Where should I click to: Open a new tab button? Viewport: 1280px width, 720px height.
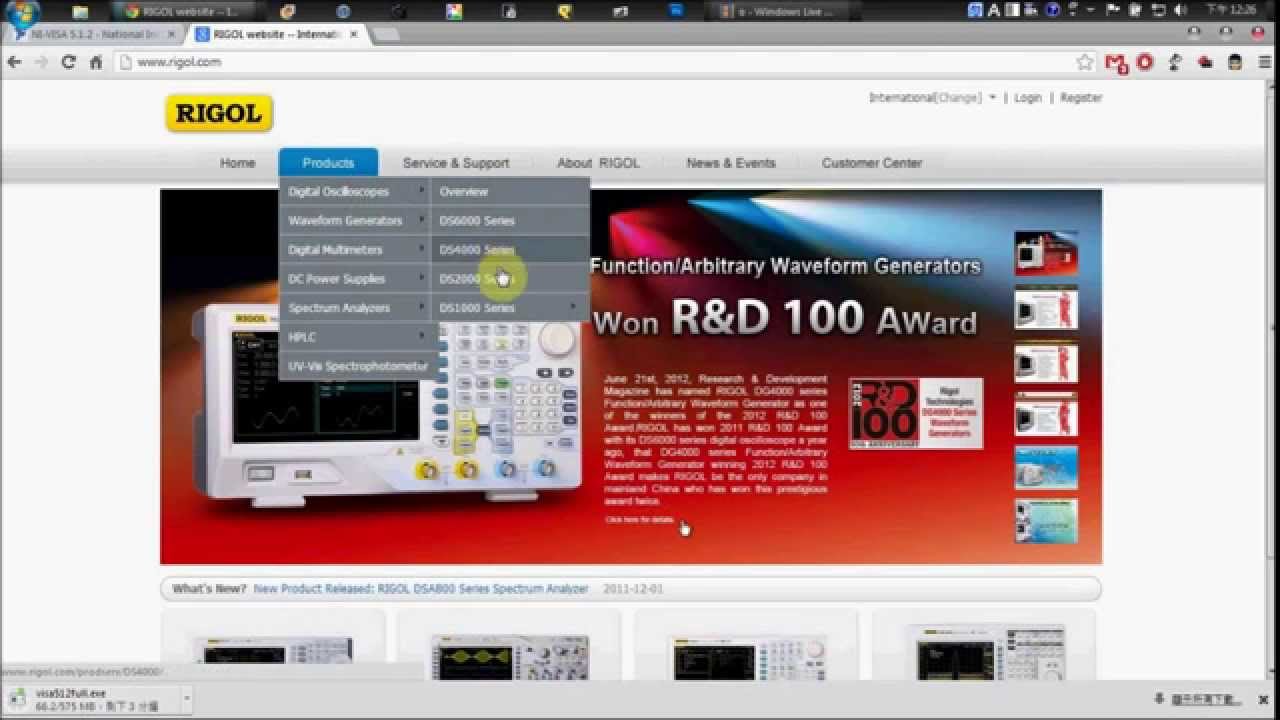pos(385,34)
